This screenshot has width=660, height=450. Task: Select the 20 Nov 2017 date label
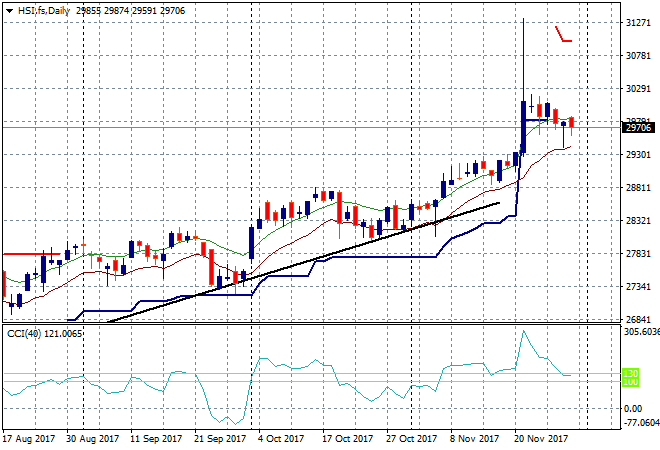pyautogui.click(x=540, y=438)
